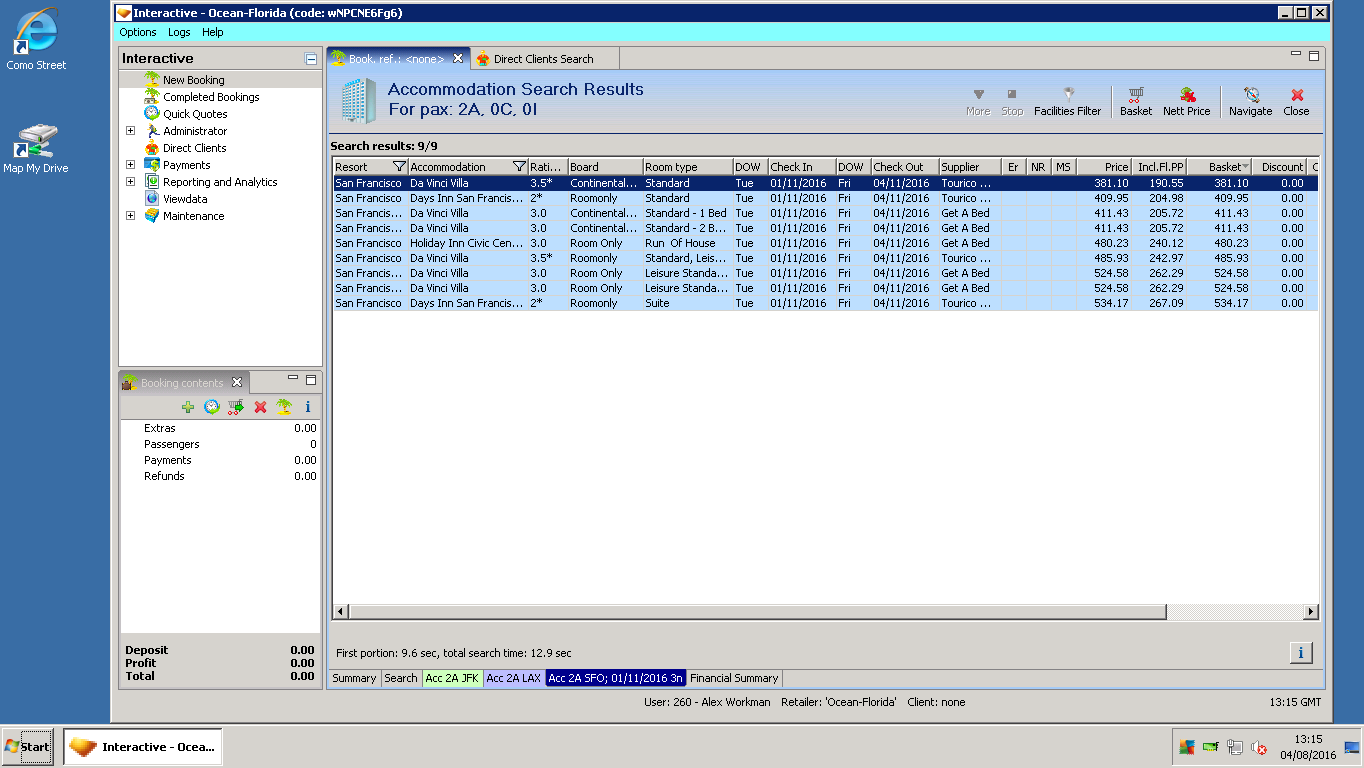Open the Help menu
This screenshot has height=768, width=1364.
click(212, 32)
